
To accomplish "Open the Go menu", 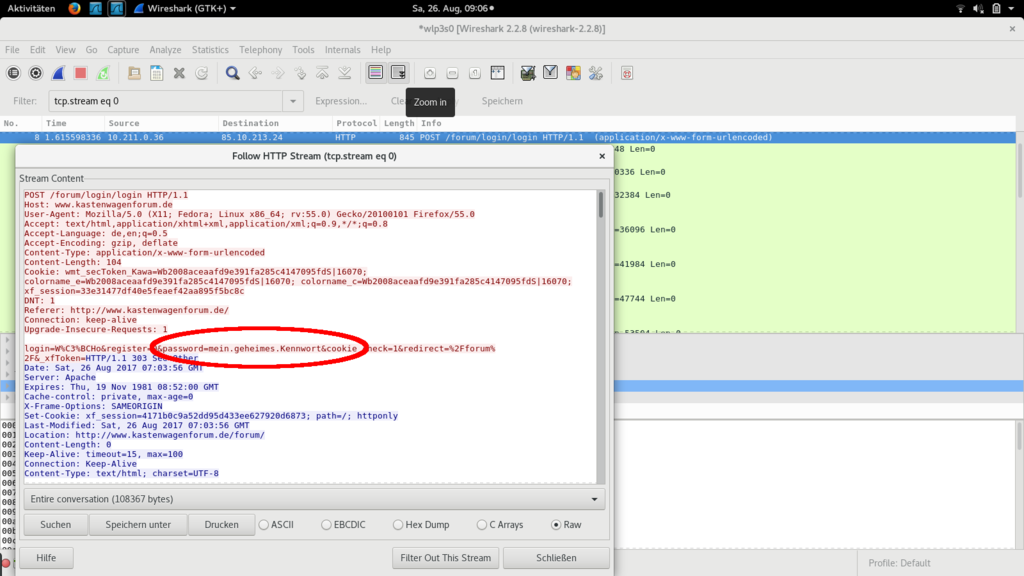I will pos(91,50).
